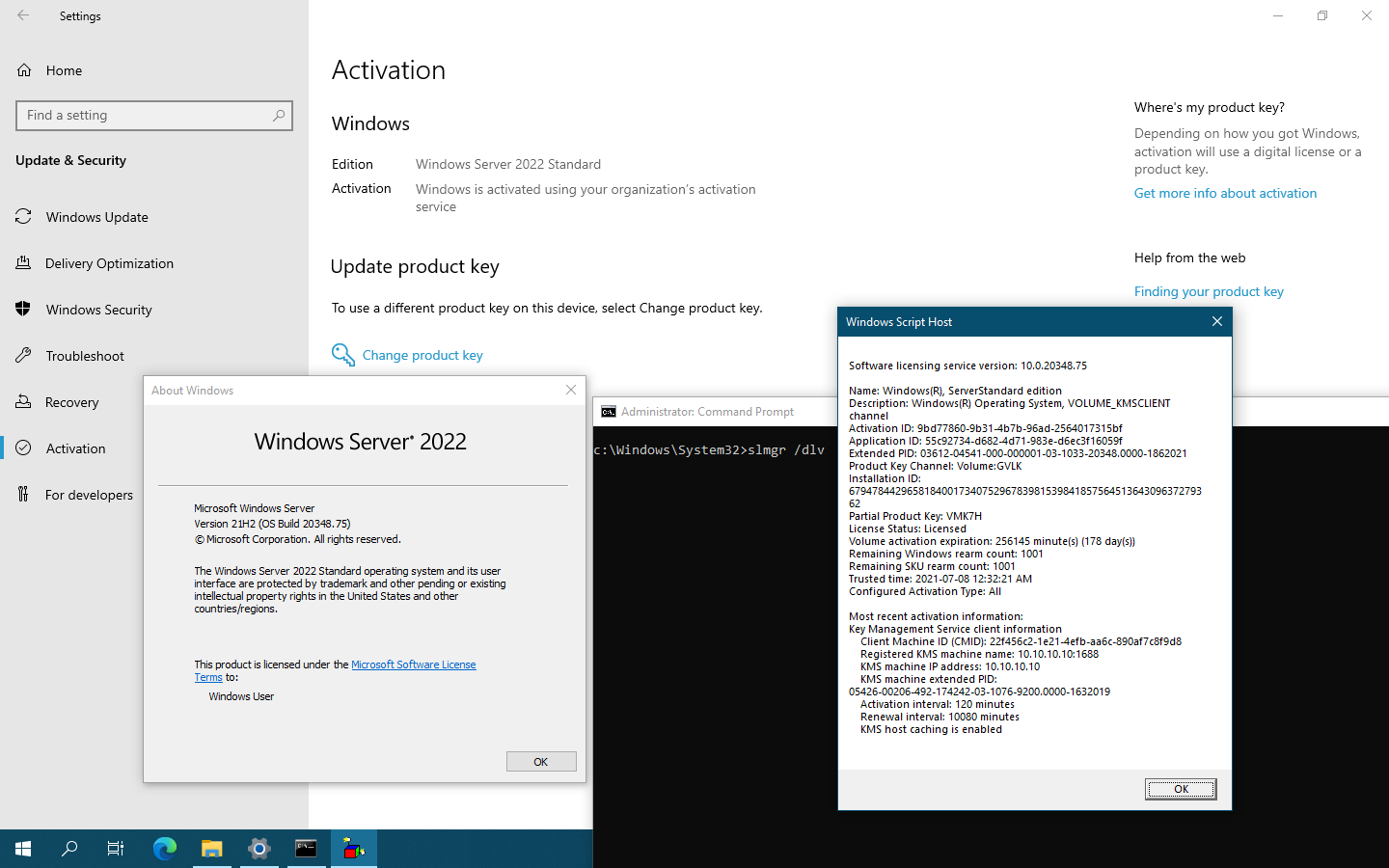This screenshot has height=868, width=1389.
Task: Open Get more info about activation link
Action: coord(1225,193)
